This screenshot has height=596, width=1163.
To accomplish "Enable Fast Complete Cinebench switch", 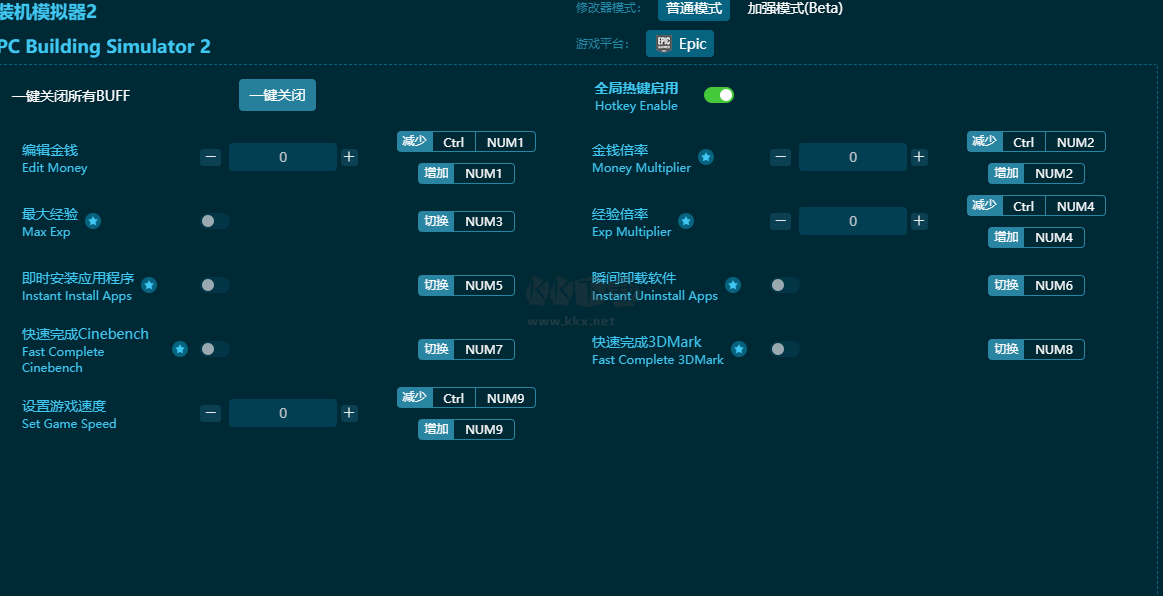I will click(215, 349).
